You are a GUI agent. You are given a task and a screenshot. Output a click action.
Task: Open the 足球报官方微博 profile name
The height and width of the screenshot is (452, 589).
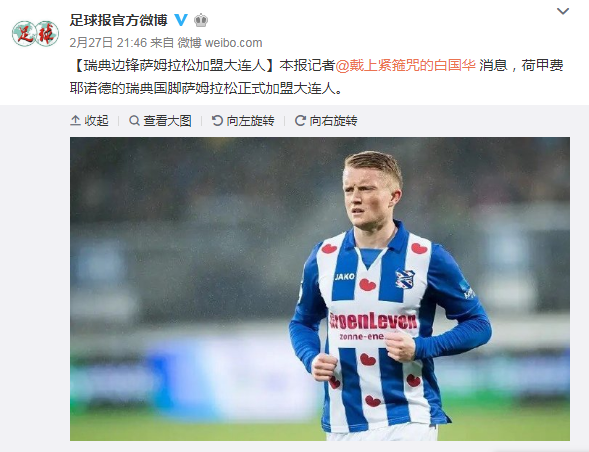coord(118,20)
